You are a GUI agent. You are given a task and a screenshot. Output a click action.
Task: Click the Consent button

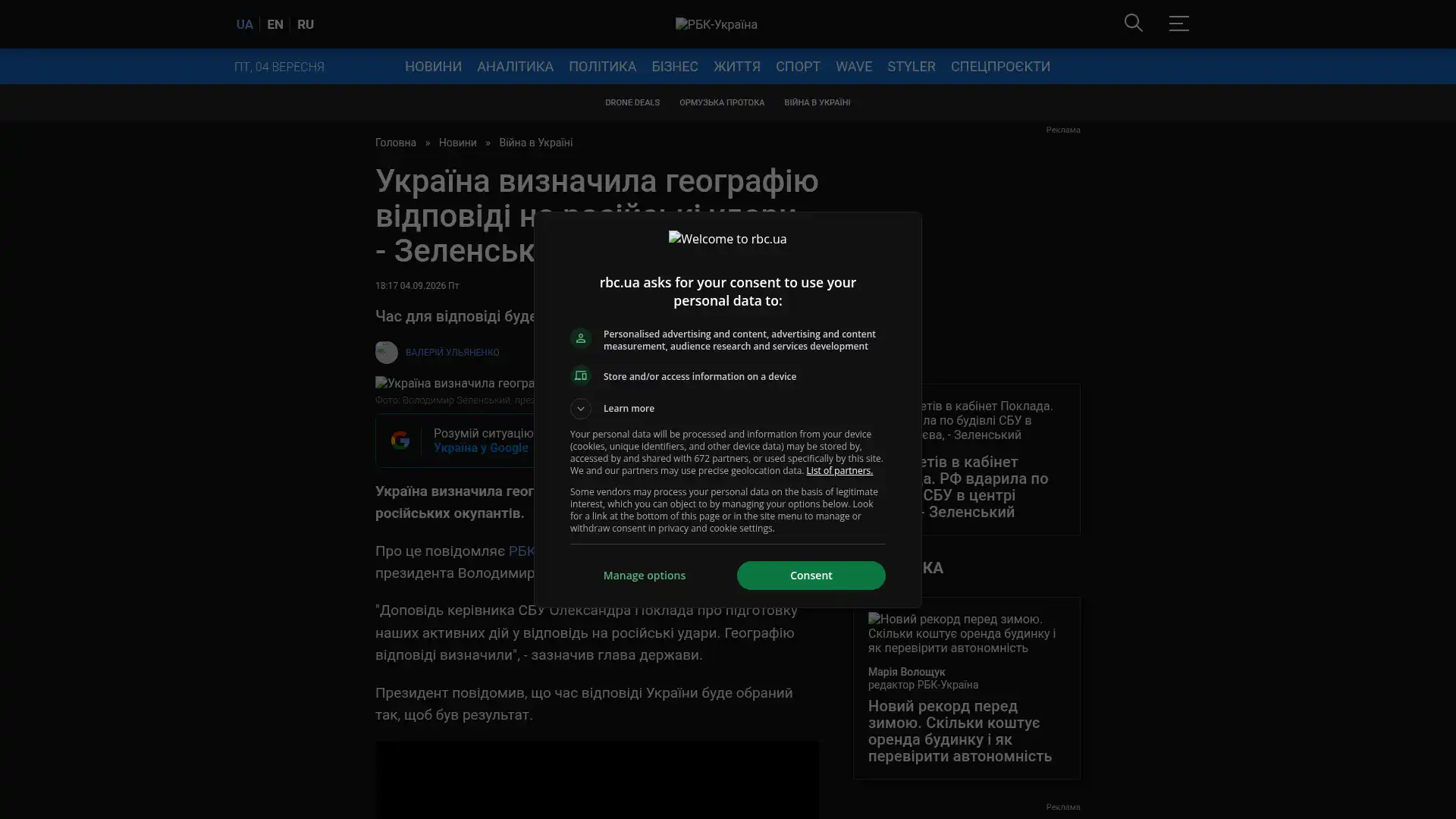(811, 576)
